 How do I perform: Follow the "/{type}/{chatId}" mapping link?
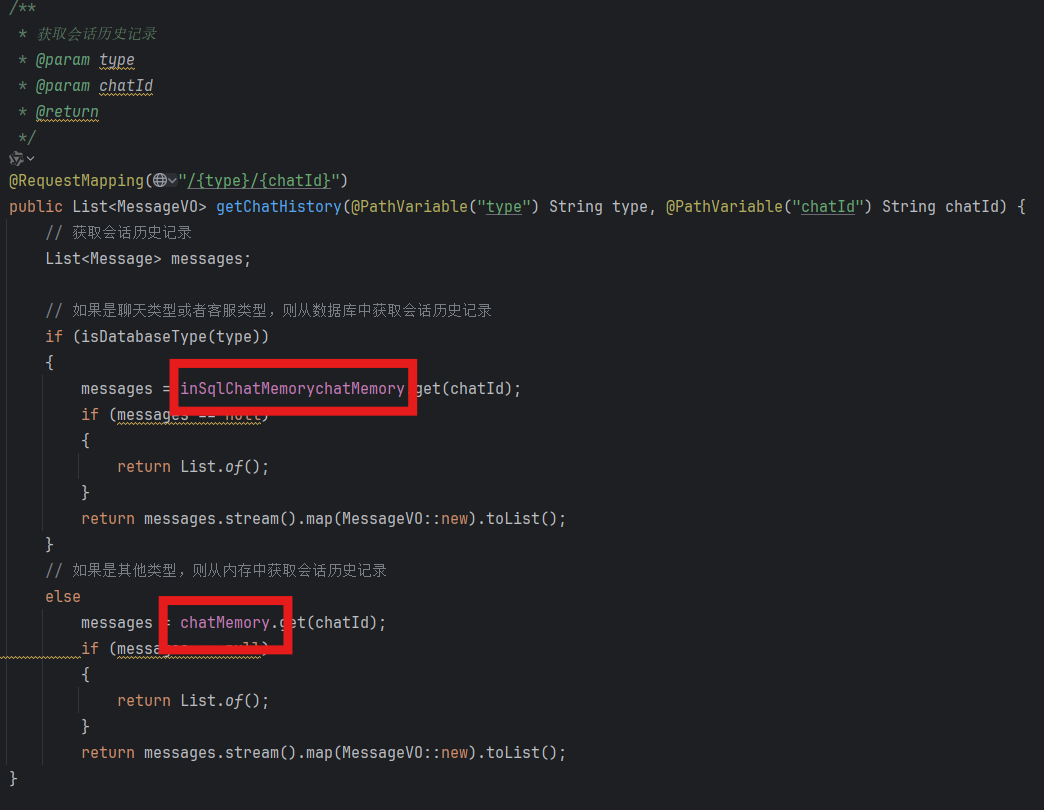click(258, 180)
